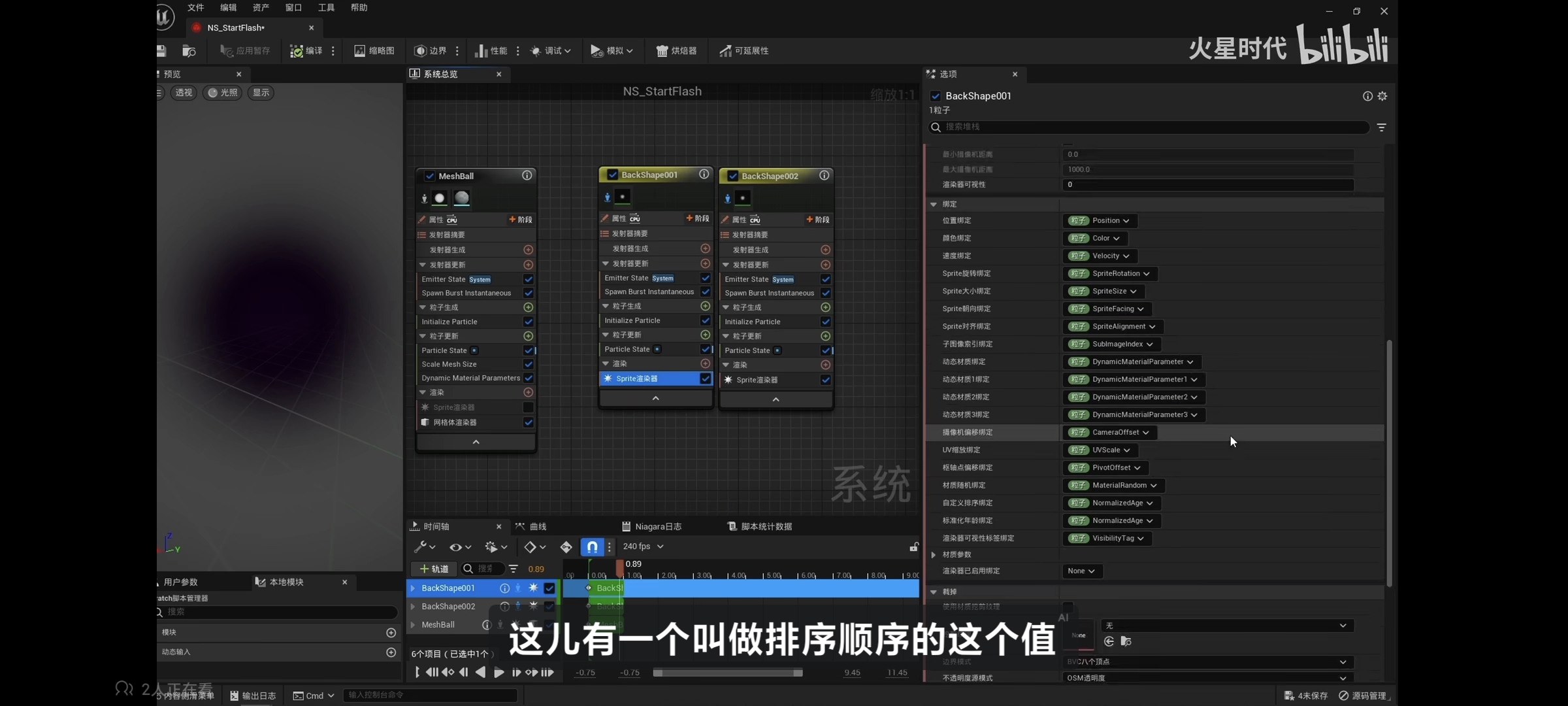Viewport: 1568px width, 706px height.
Task: Click the timeline play button
Action: tap(498, 672)
